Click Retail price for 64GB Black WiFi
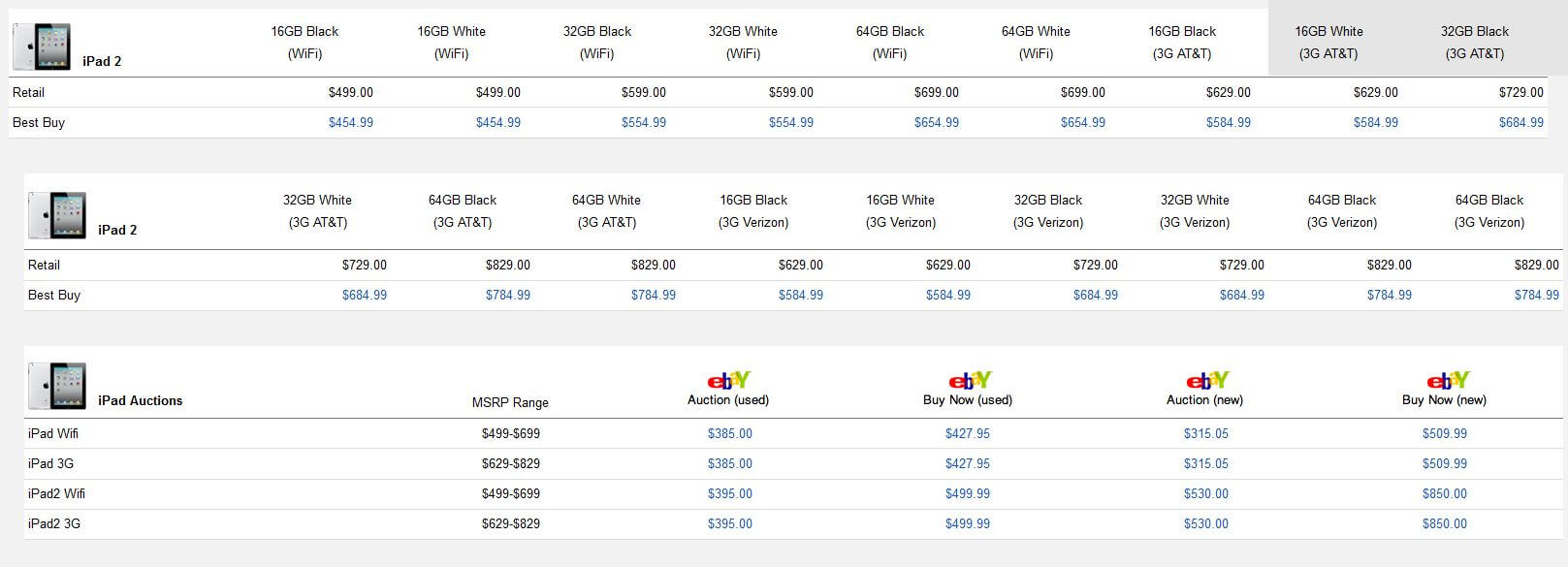This screenshot has width=1568, height=567. [x=937, y=93]
